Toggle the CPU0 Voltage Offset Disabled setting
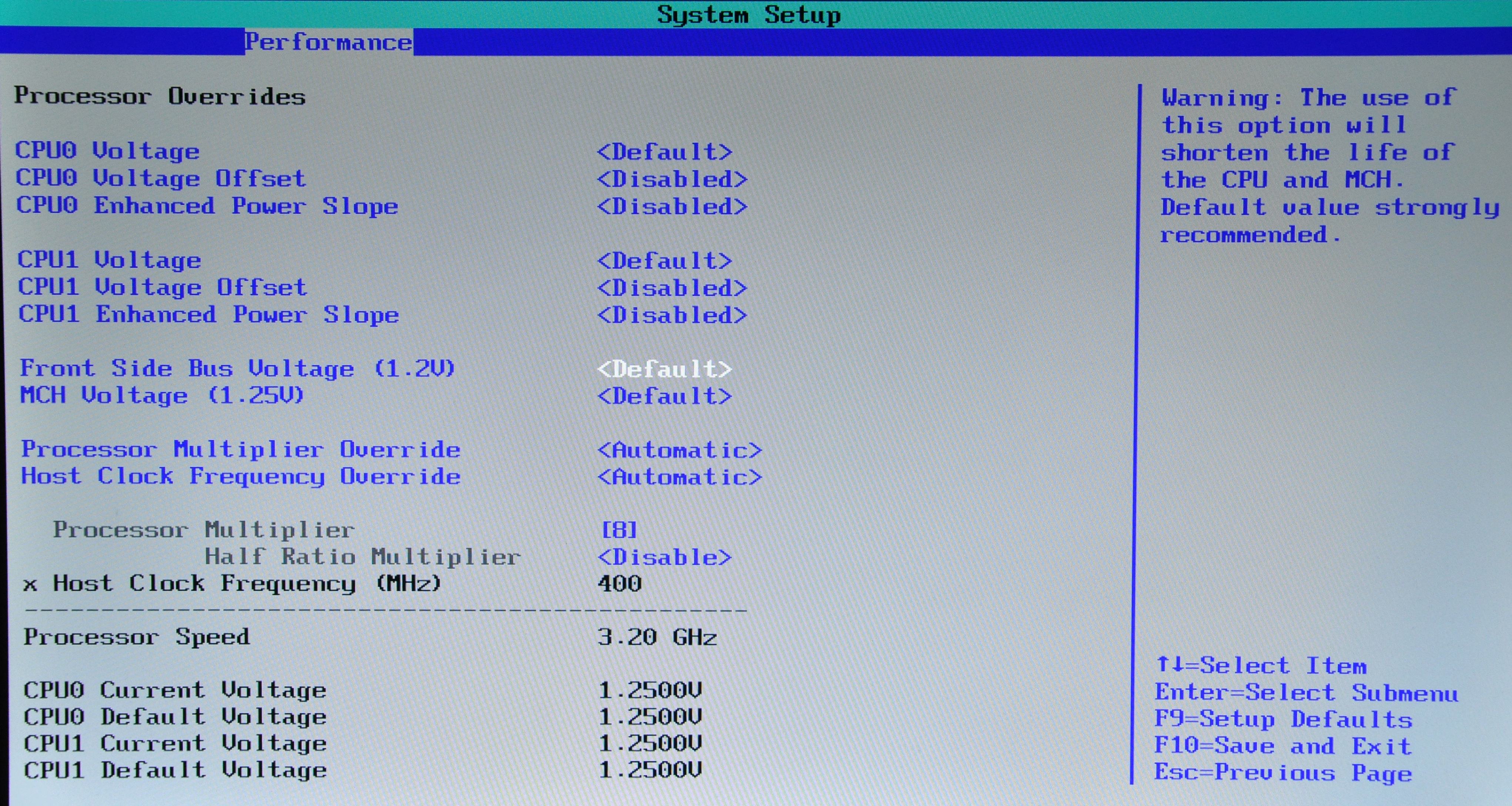Screen dimensions: 1512x806 click(x=672, y=179)
